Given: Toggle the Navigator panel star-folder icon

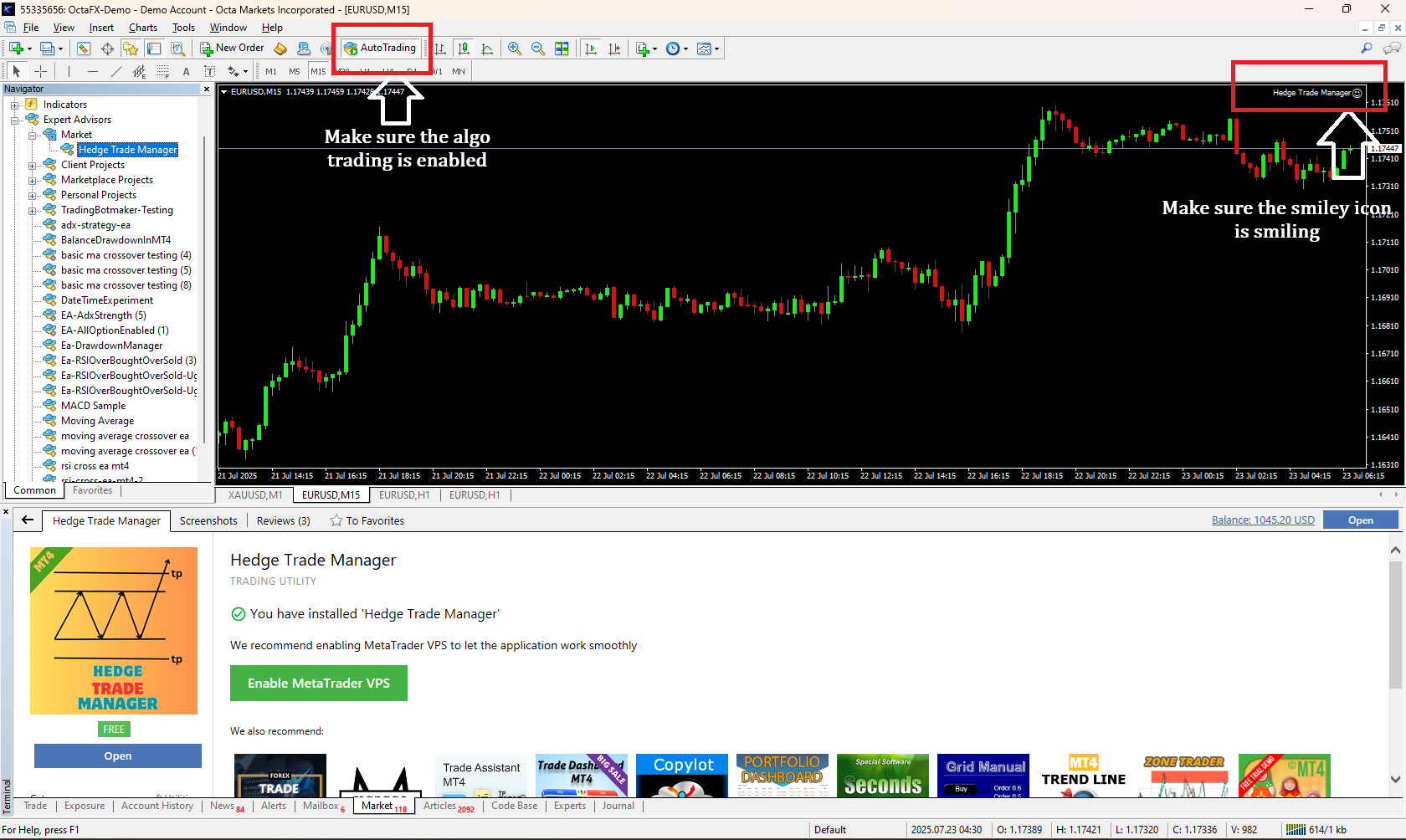Looking at the screenshot, I should pos(131,49).
